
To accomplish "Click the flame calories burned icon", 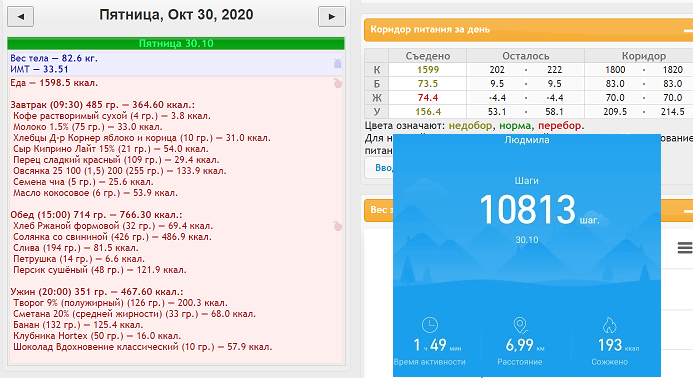I will tap(609, 325).
